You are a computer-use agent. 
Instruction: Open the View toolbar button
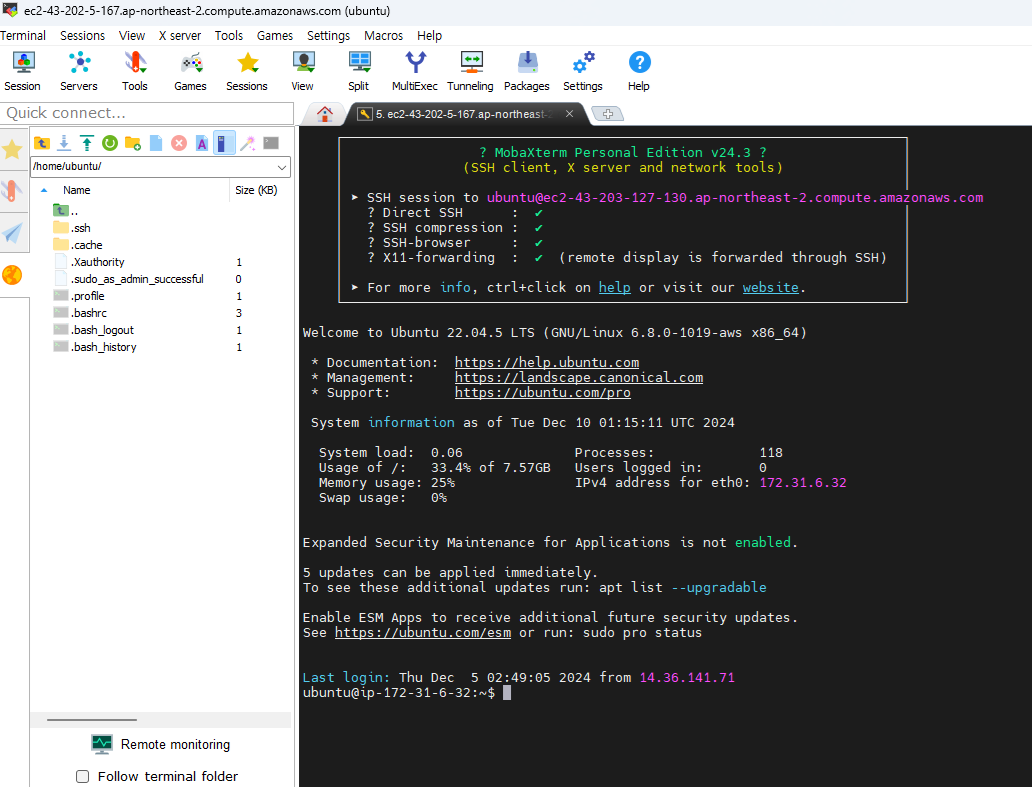tap(303, 71)
